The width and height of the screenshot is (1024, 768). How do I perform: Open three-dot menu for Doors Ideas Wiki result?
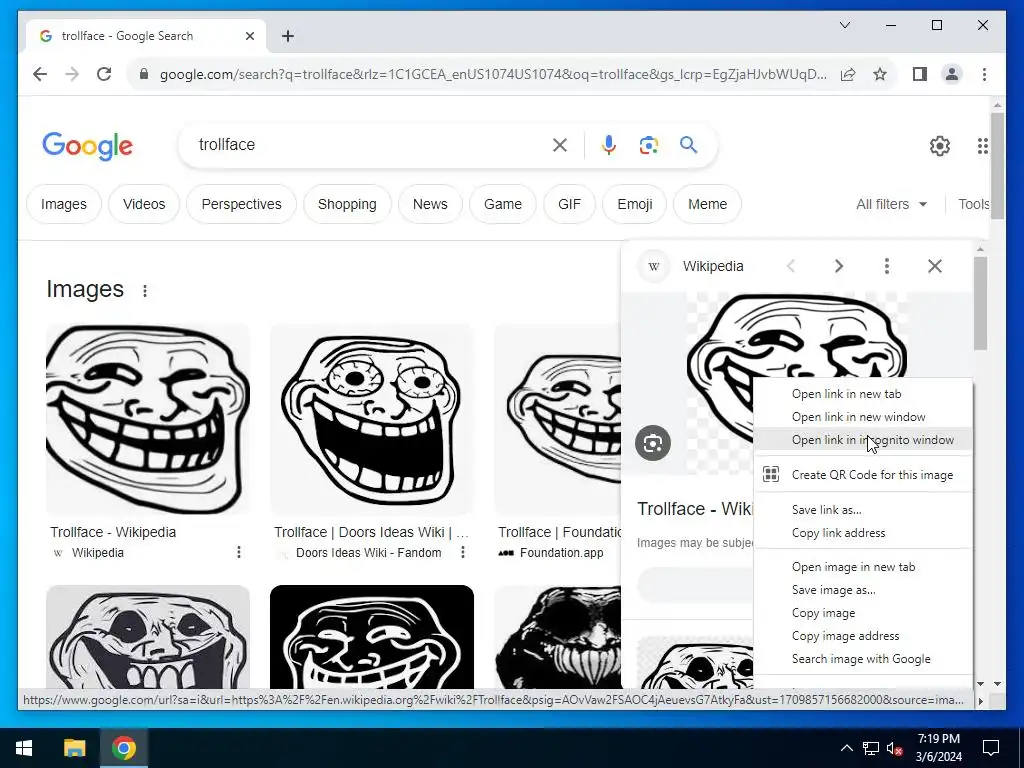pyautogui.click(x=463, y=552)
